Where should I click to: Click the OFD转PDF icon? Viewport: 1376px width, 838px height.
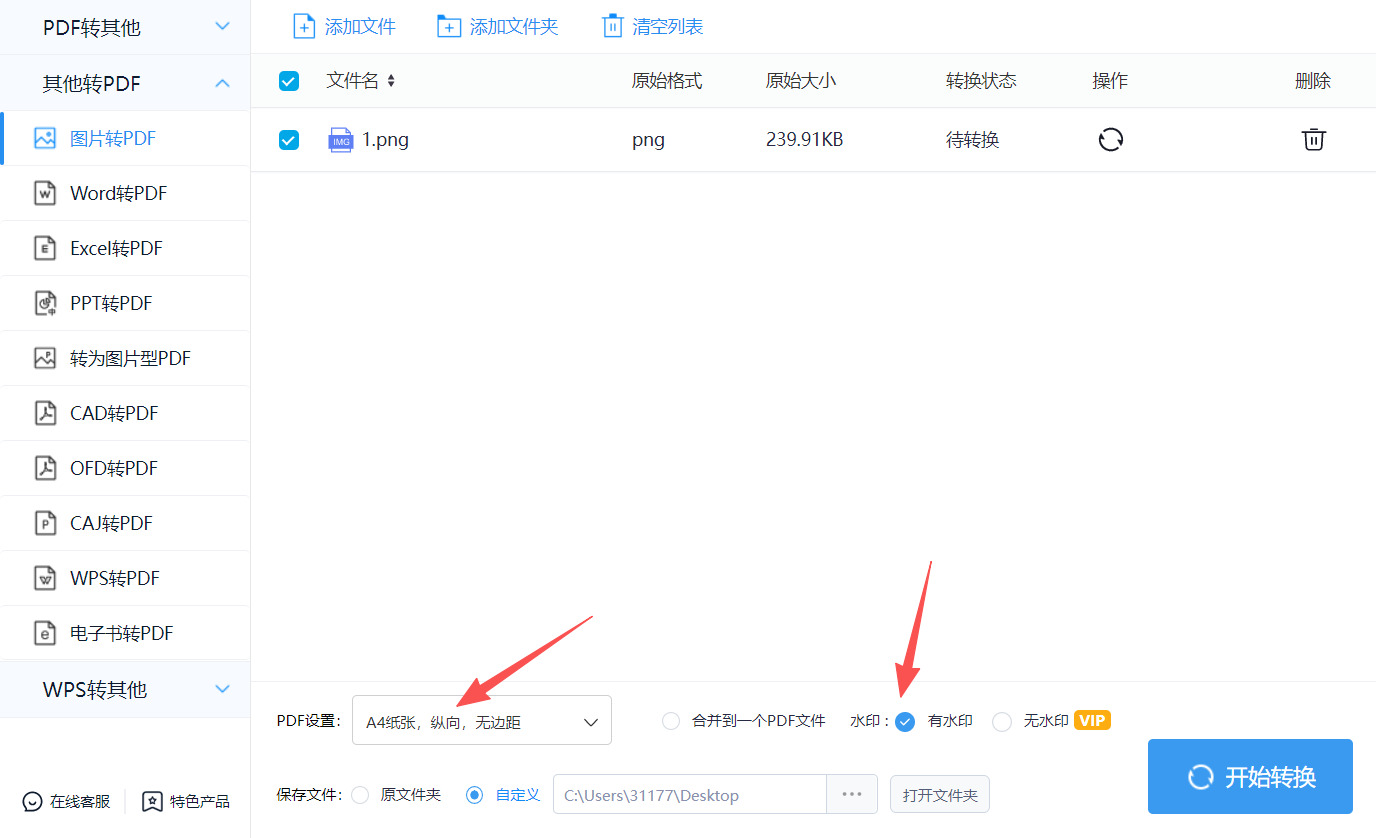[x=45, y=468]
